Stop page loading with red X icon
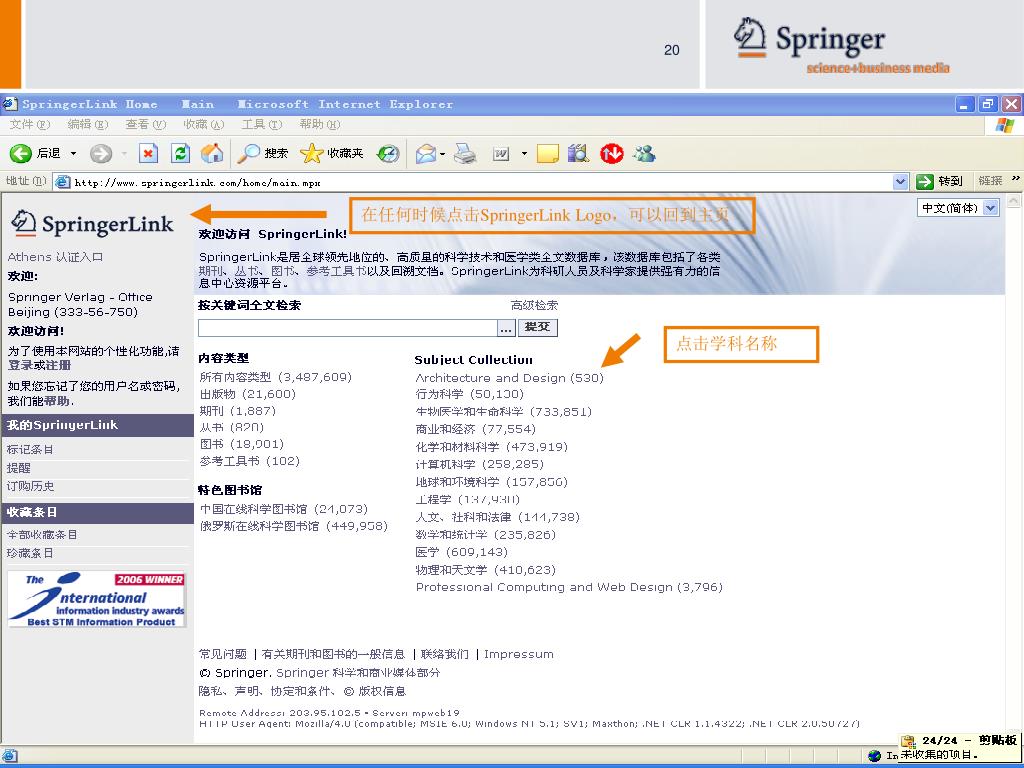 point(148,153)
